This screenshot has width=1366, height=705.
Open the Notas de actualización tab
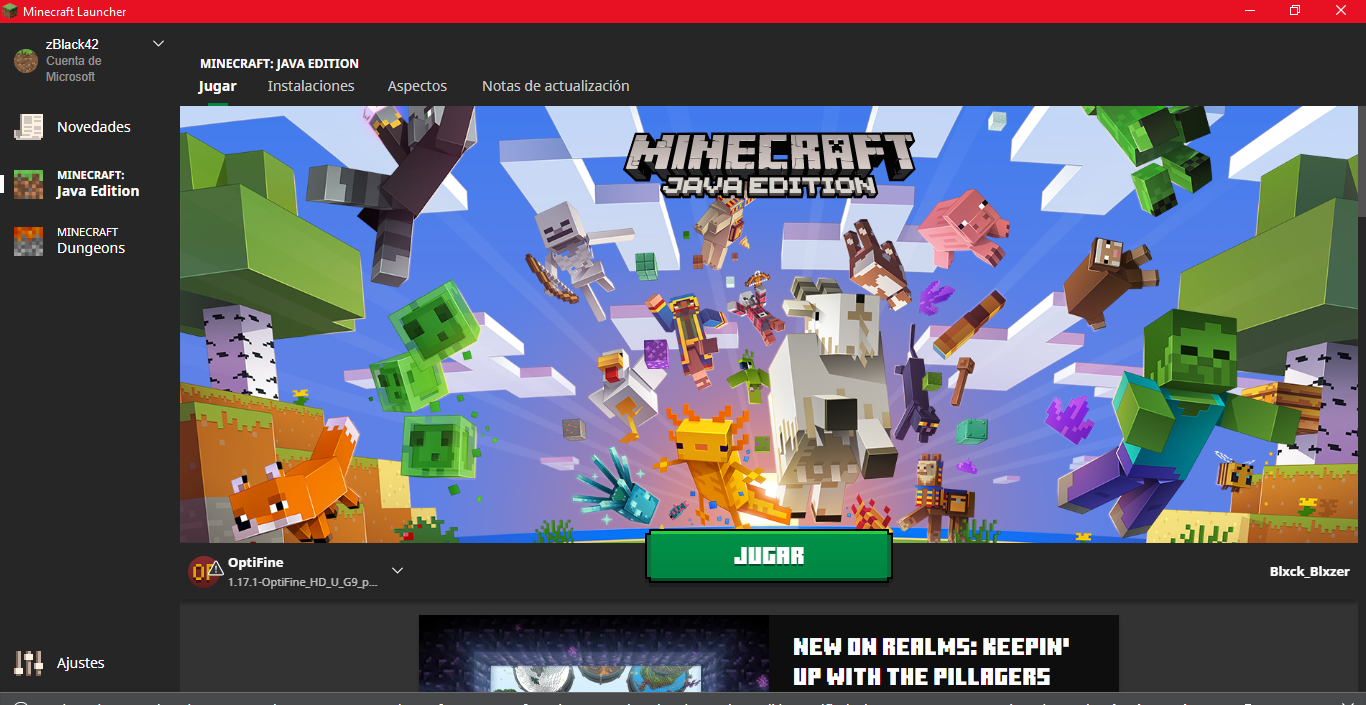[x=555, y=86]
